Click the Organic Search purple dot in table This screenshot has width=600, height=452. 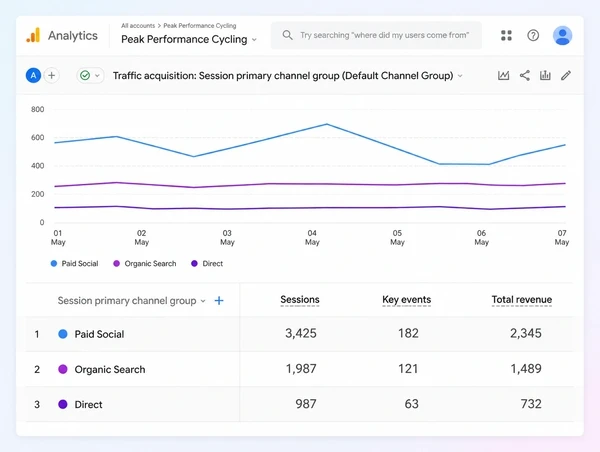pyautogui.click(x=63, y=369)
